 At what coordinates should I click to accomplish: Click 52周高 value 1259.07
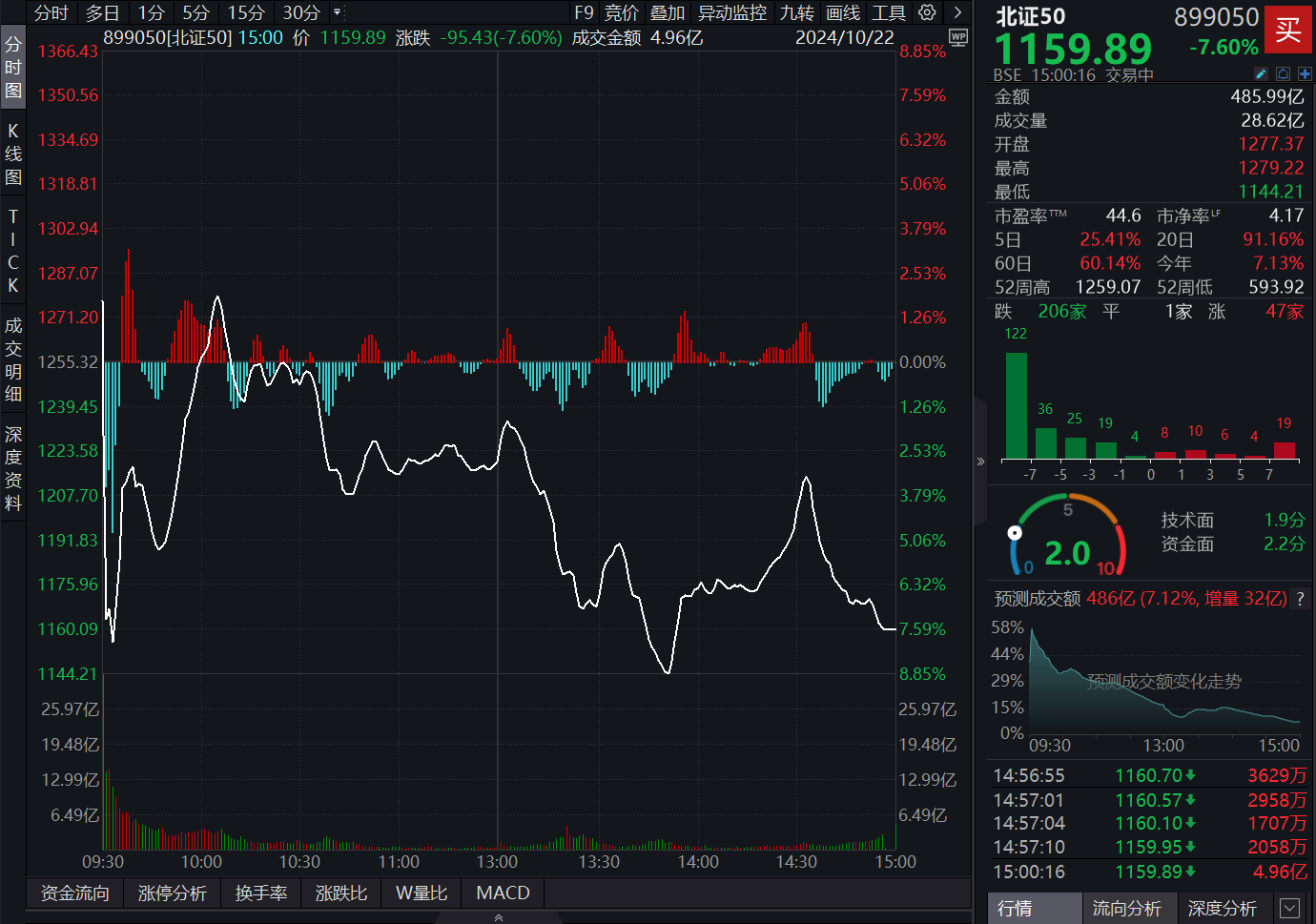1108,287
